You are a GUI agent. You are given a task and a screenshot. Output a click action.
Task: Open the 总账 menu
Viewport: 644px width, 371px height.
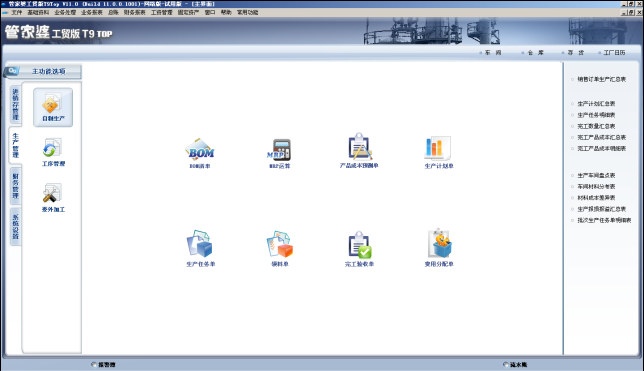pos(113,13)
